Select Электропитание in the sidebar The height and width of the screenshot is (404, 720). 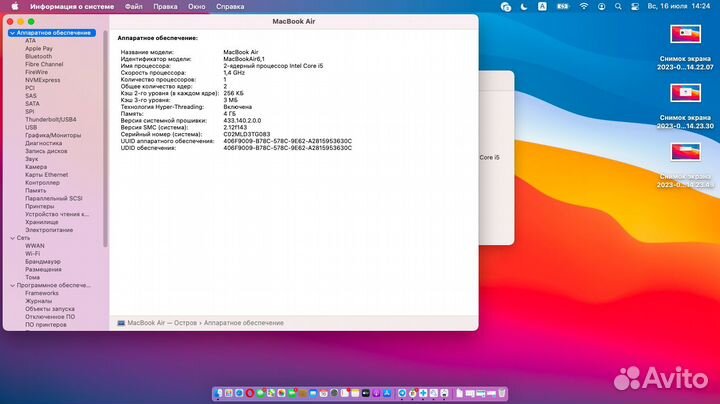(x=49, y=230)
